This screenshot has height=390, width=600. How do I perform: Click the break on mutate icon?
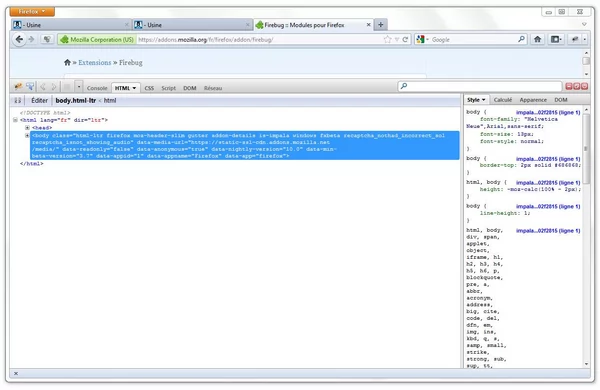pos(18,100)
